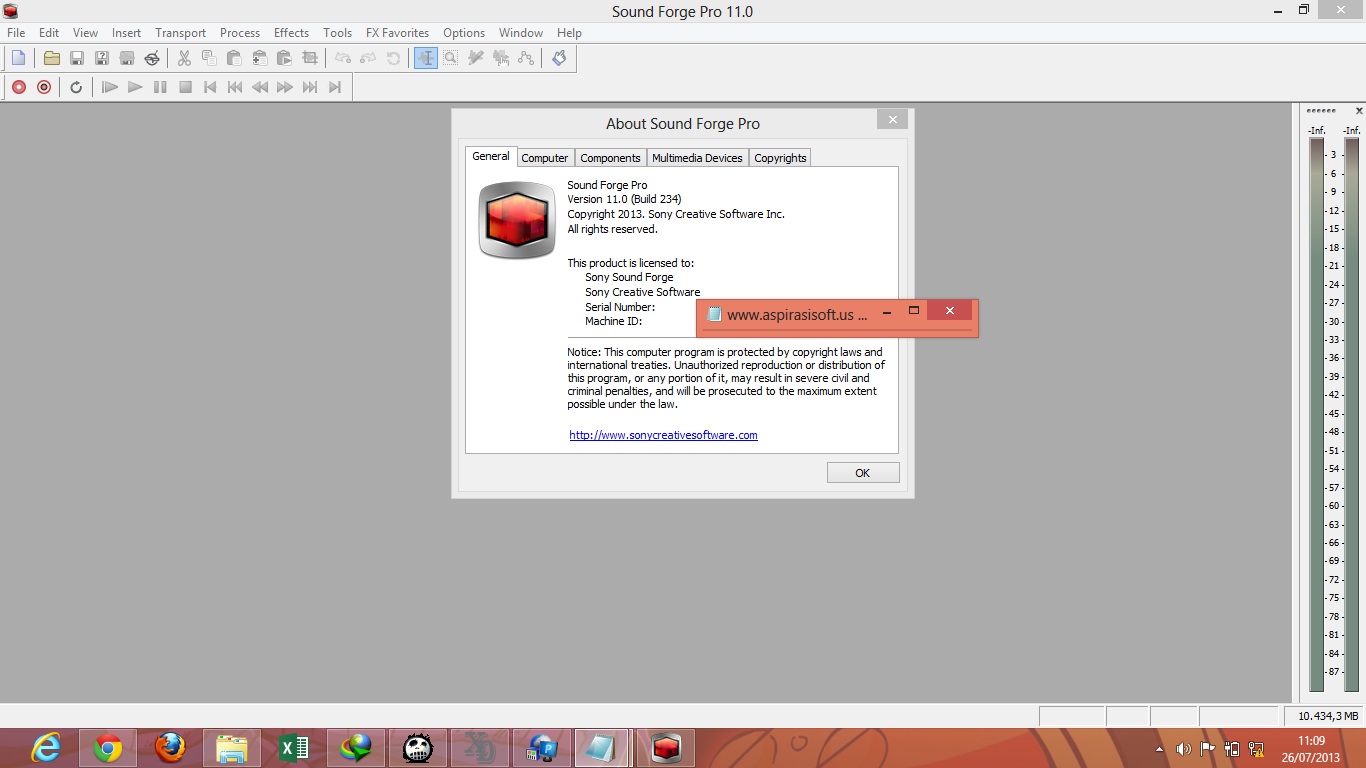Click the Internet Download Manager taskbar icon

[356, 748]
